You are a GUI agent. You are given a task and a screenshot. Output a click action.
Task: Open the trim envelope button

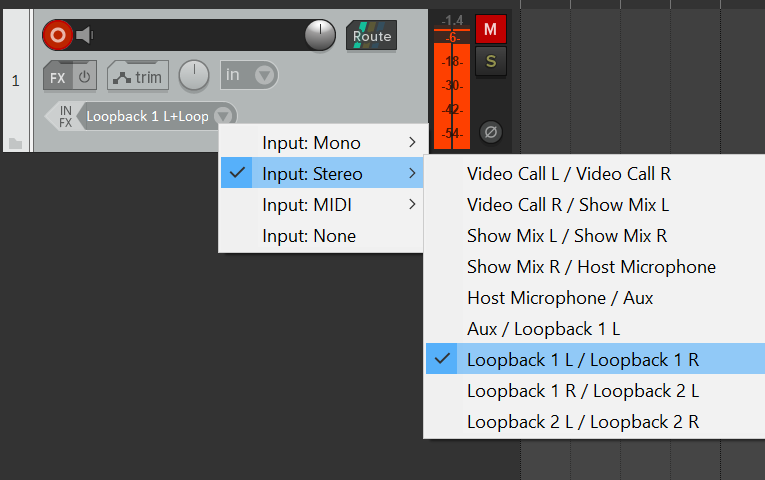[138, 77]
